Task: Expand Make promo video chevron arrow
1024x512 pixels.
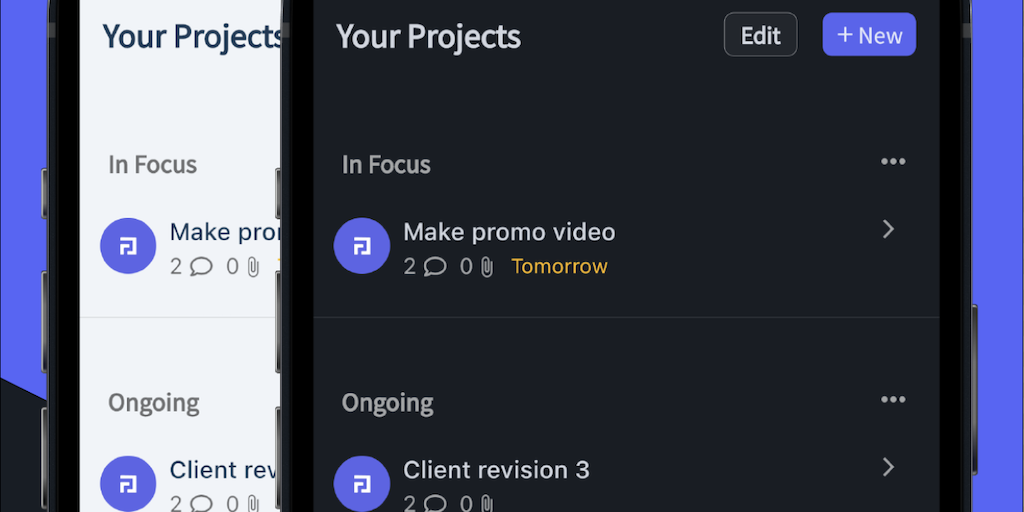Action: pos(888,230)
